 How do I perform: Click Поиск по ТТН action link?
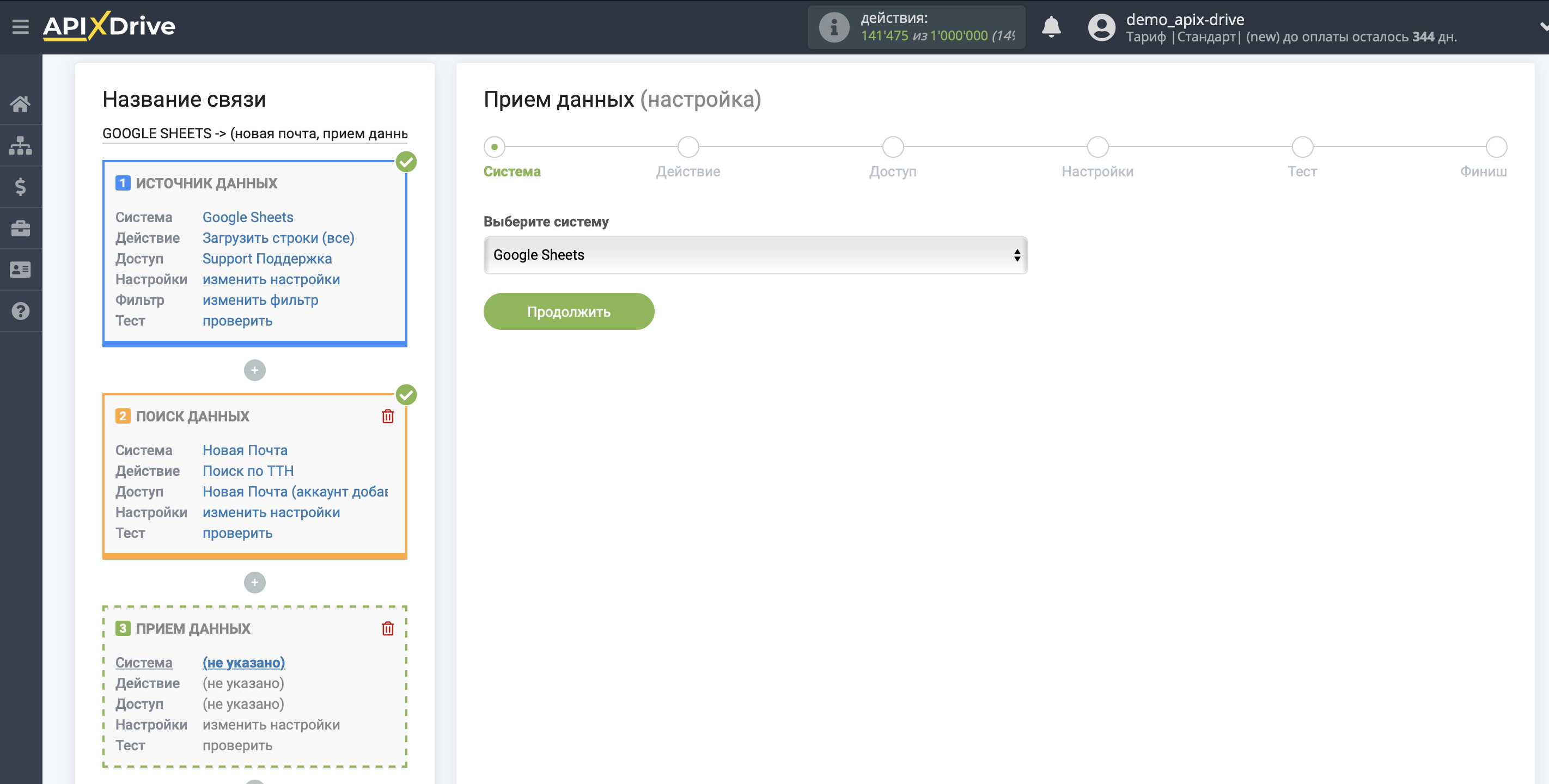point(248,471)
